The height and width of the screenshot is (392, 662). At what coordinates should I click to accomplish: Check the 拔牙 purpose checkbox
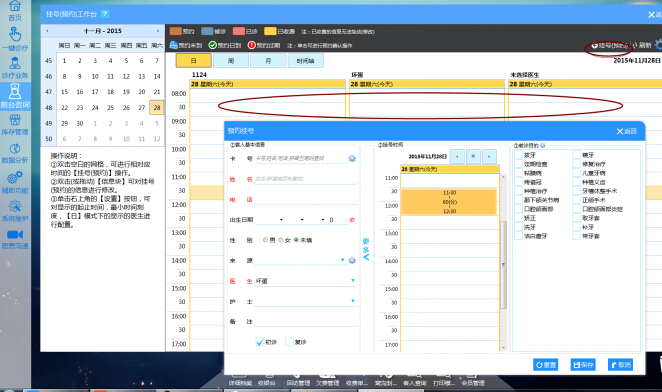(x=518, y=155)
